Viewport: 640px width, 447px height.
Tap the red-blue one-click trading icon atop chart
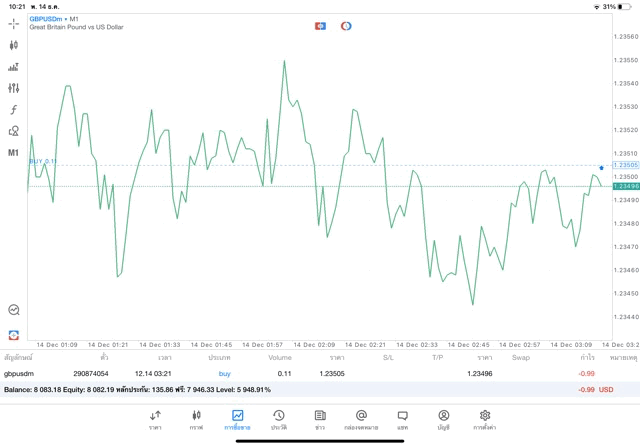pos(320,26)
